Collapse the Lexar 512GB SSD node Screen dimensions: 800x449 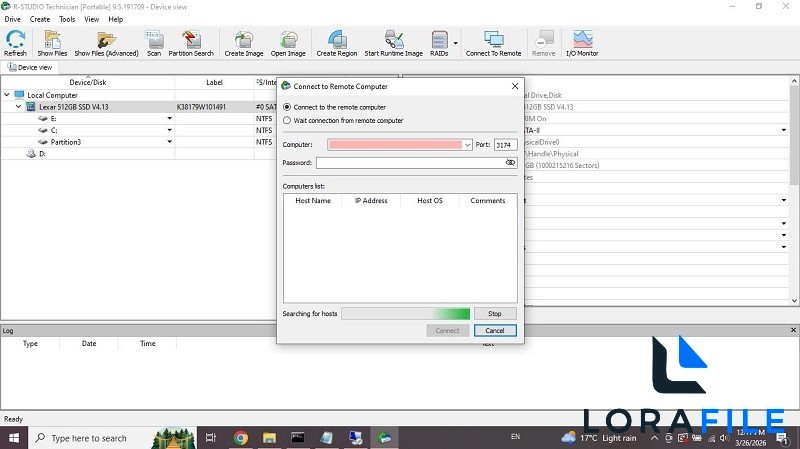click(18, 107)
